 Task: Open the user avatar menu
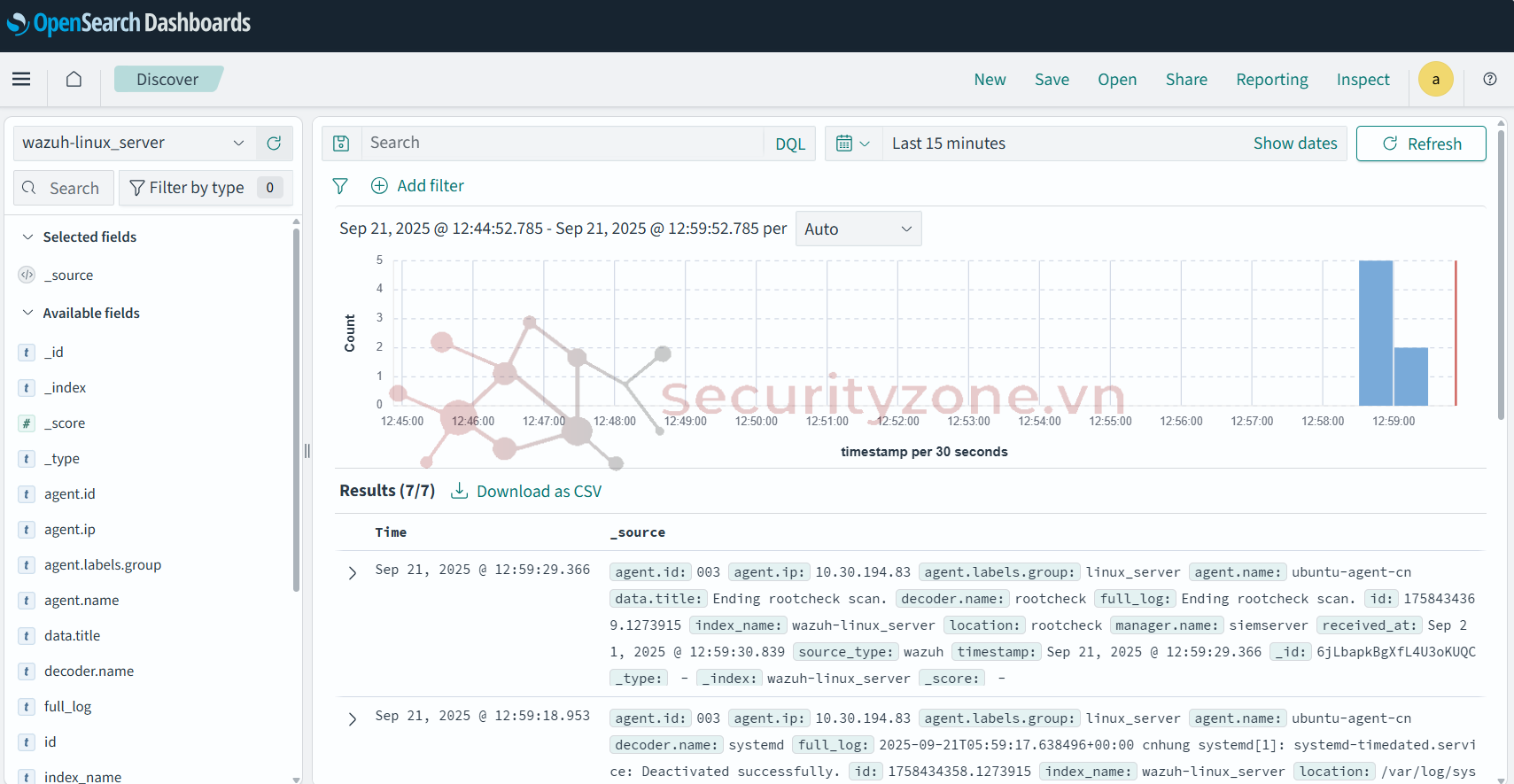coord(1435,80)
